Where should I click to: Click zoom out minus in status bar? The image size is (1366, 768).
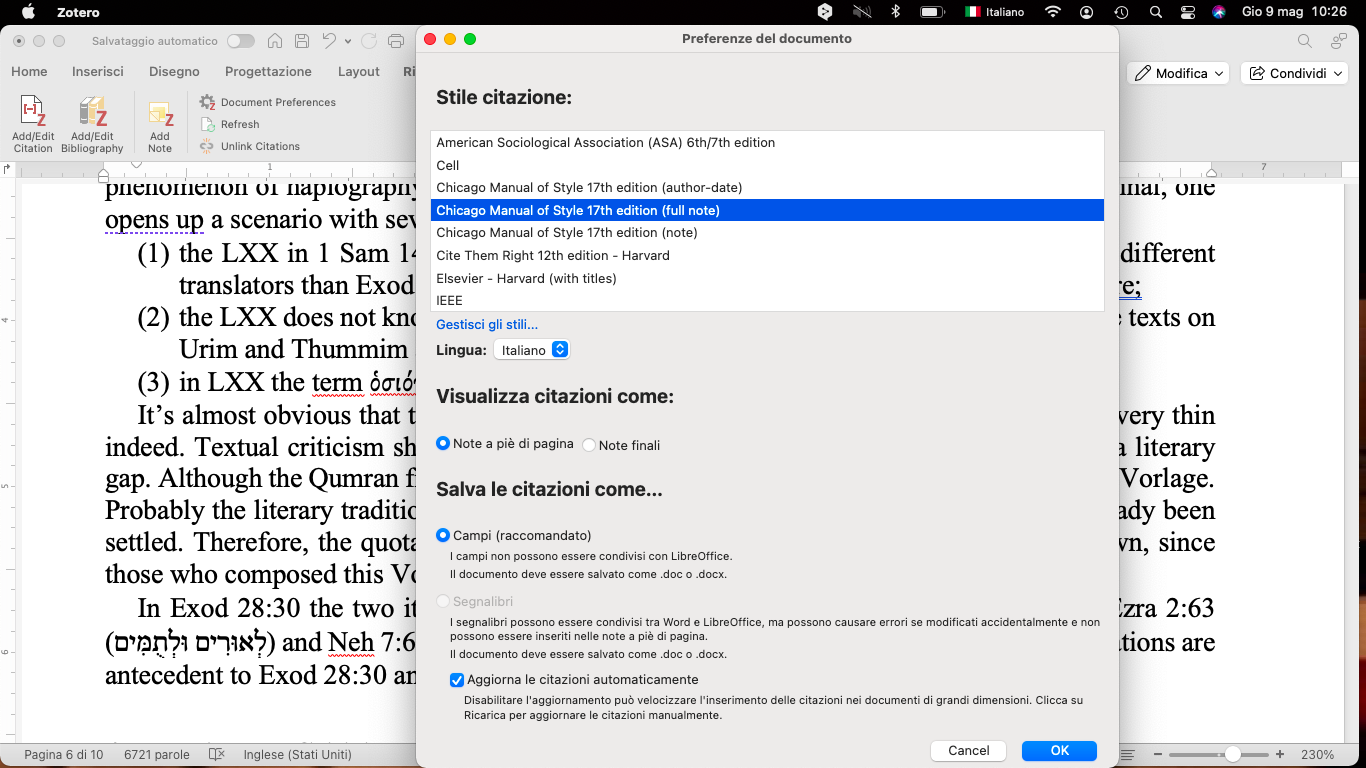(x=1157, y=754)
